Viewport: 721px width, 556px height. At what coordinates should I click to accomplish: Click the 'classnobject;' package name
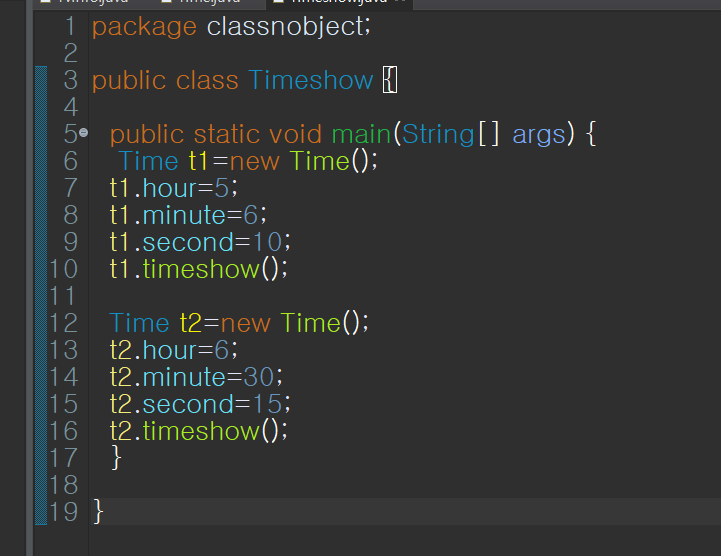point(289,26)
